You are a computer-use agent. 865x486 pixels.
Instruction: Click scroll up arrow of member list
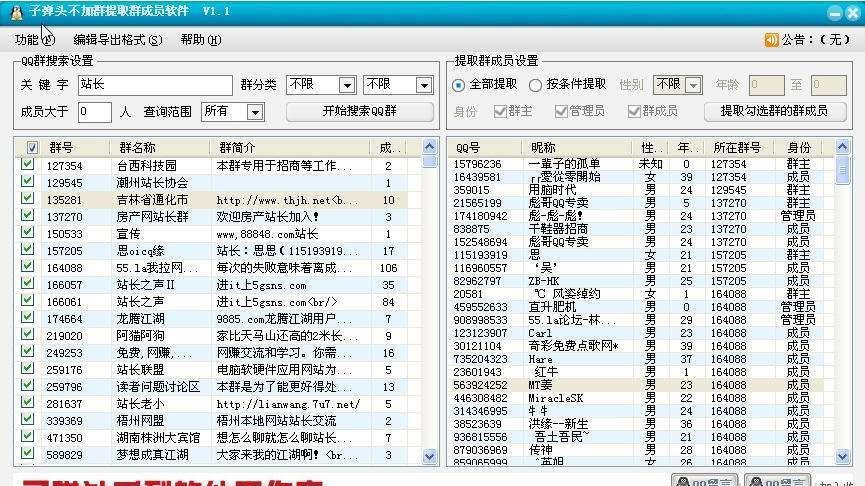pyautogui.click(x=842, y=147)
